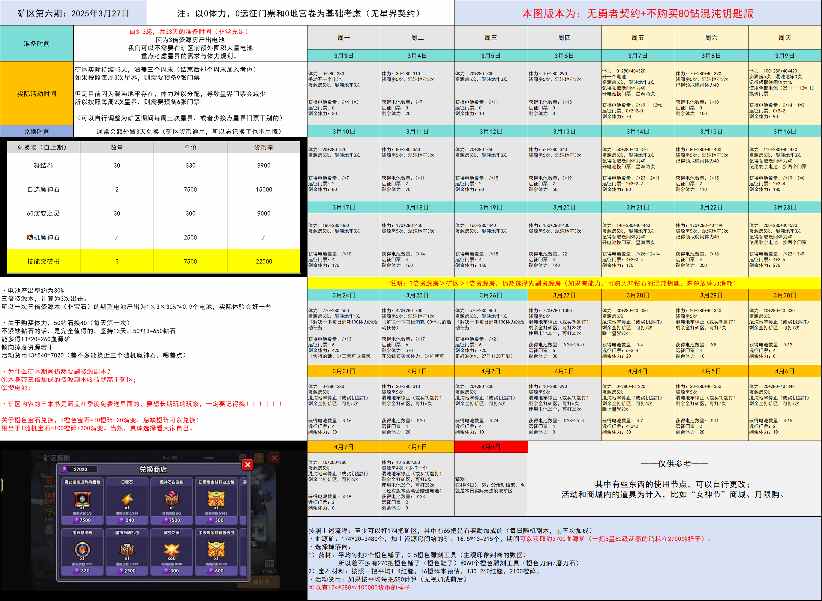Close the 兑换商店 dialog via red X
Viewport: 822px width, 601px height.
(x=247, y=465)
